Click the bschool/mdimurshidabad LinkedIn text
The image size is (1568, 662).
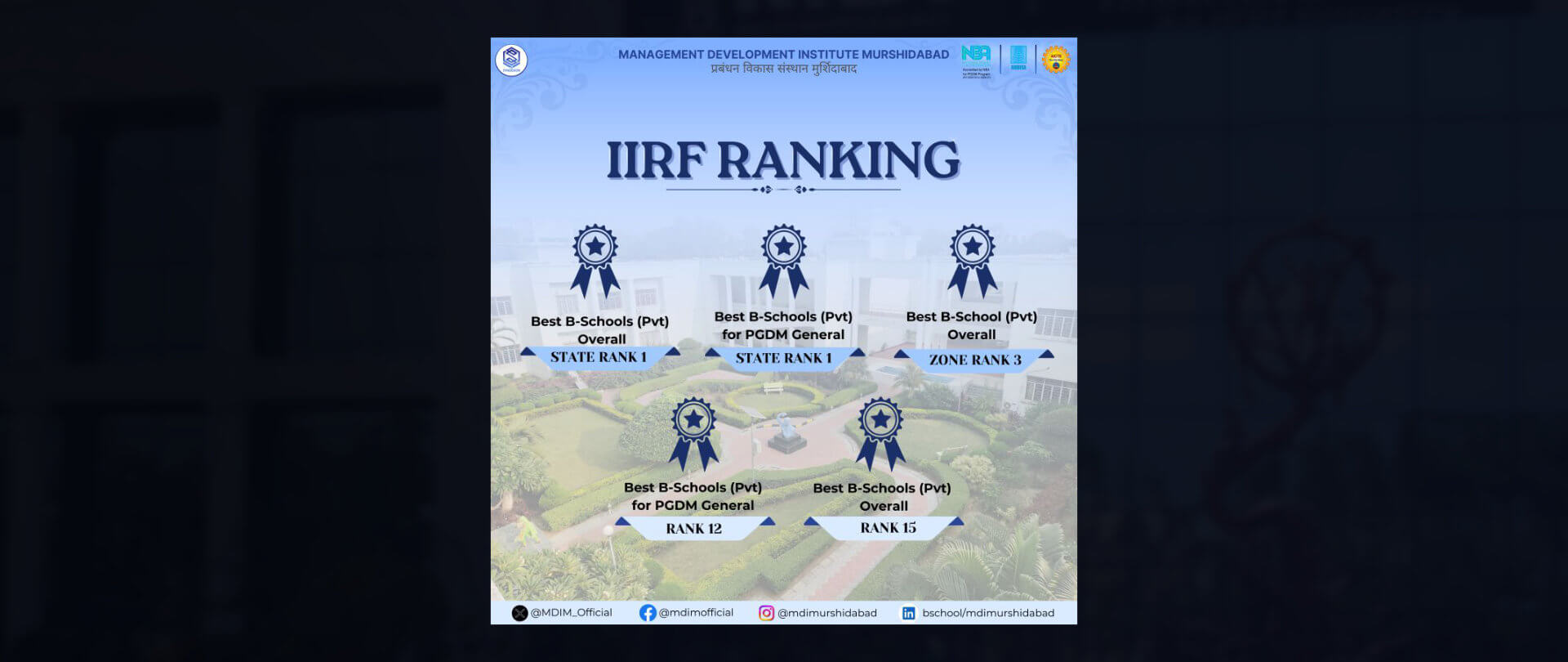[987, 613]
